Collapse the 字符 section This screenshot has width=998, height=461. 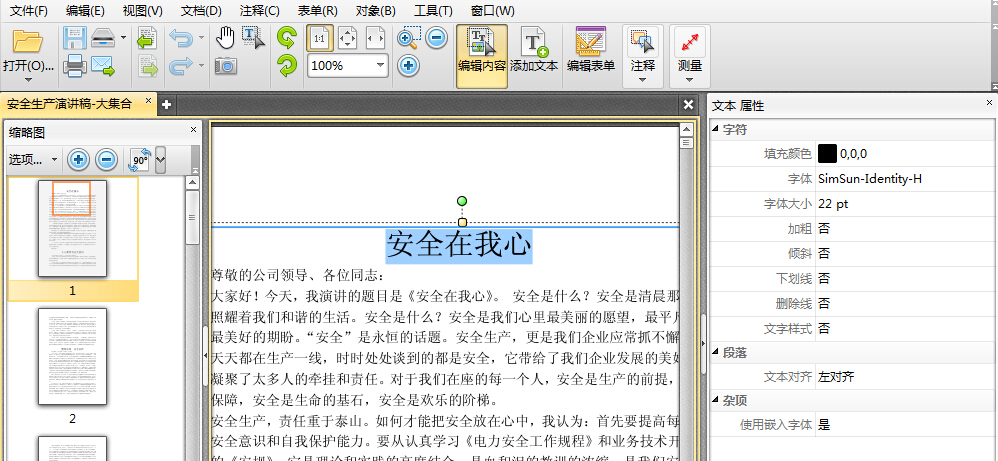click(x=715, y=129)
